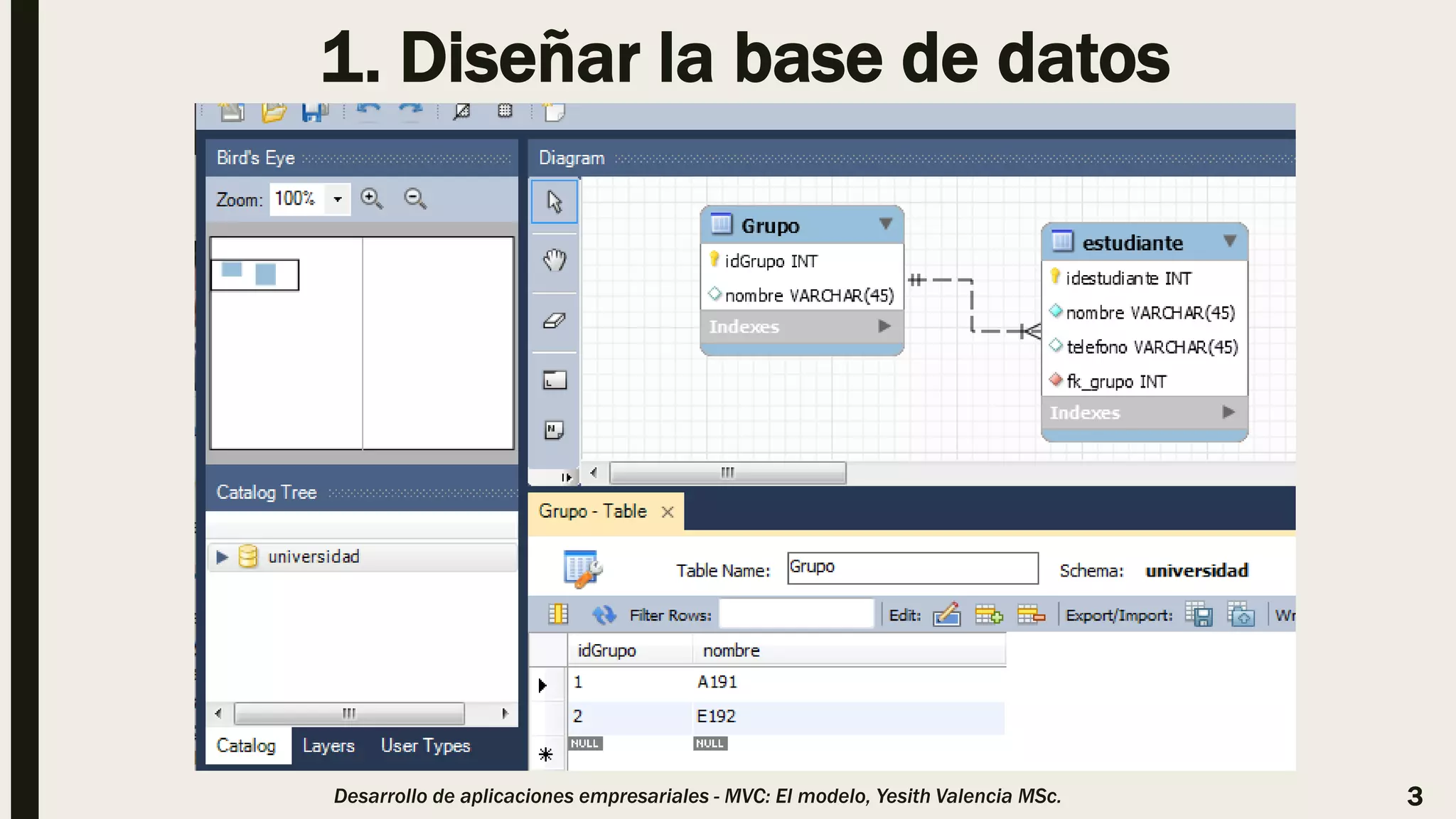The height and width of the screenshot is (819, 1456).
Task: Click the nombre column header in grid
Action: click(x=850, y=651)
